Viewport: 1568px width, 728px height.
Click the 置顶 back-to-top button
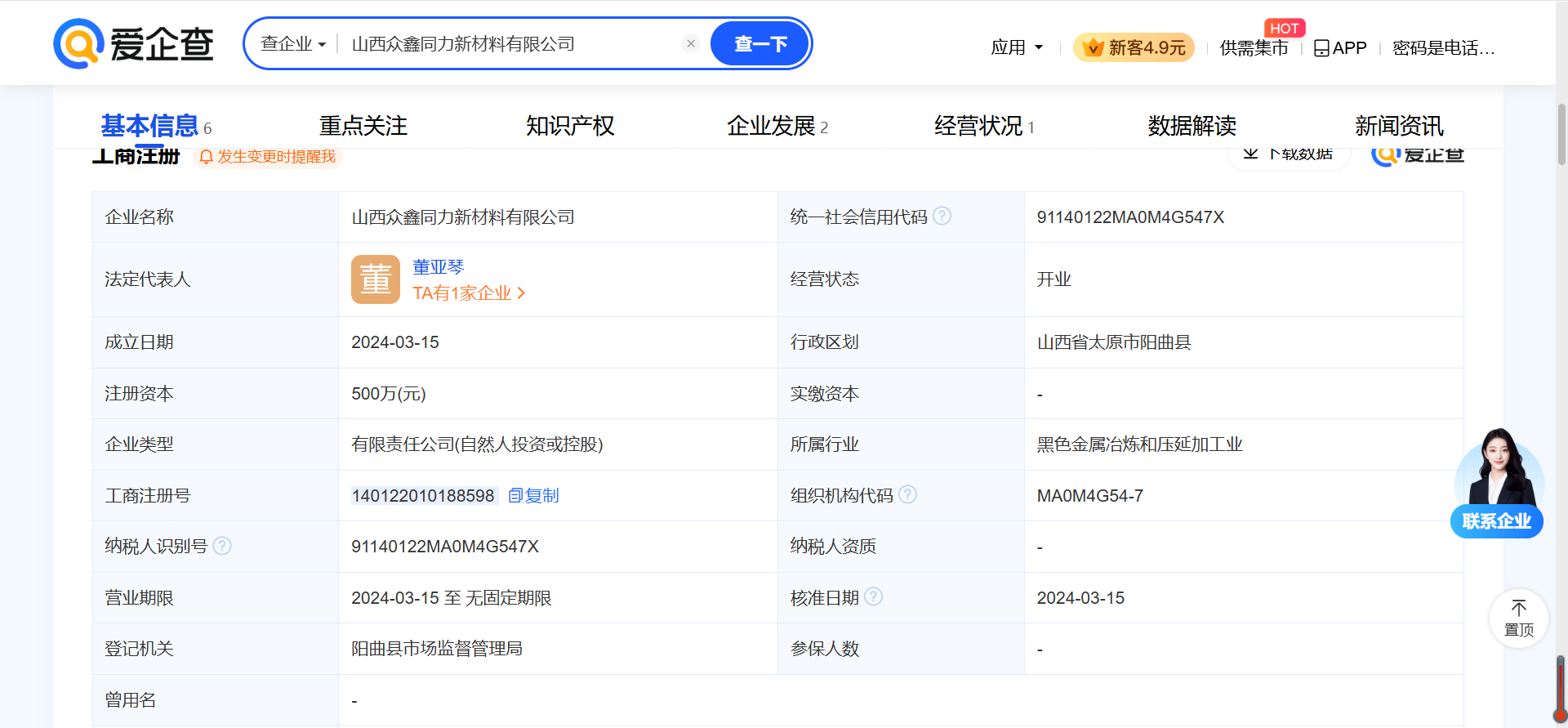click(x=1518, y=619)
